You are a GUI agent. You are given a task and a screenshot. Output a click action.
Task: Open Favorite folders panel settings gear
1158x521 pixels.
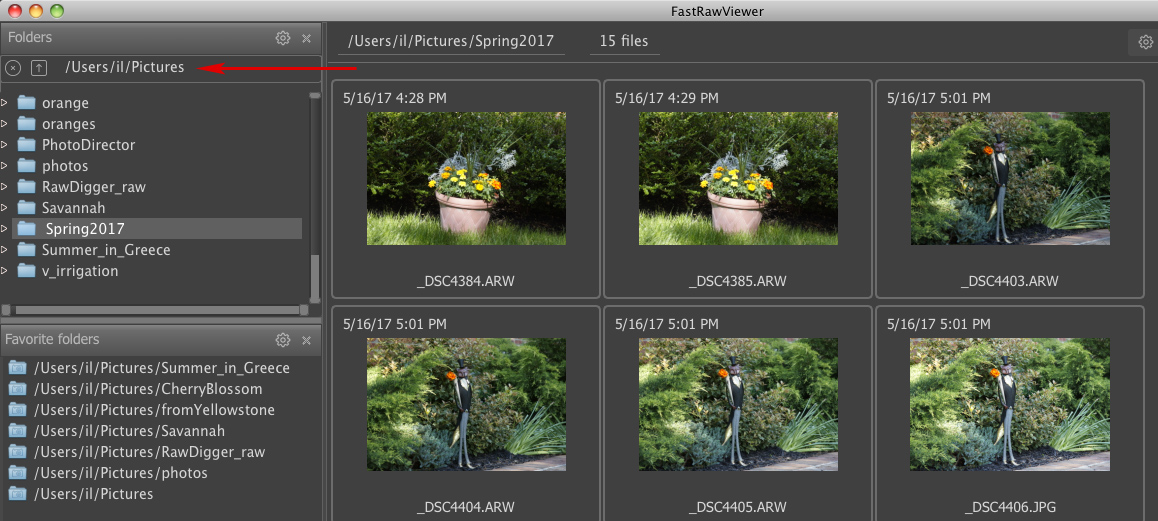(x=283, y=340)
